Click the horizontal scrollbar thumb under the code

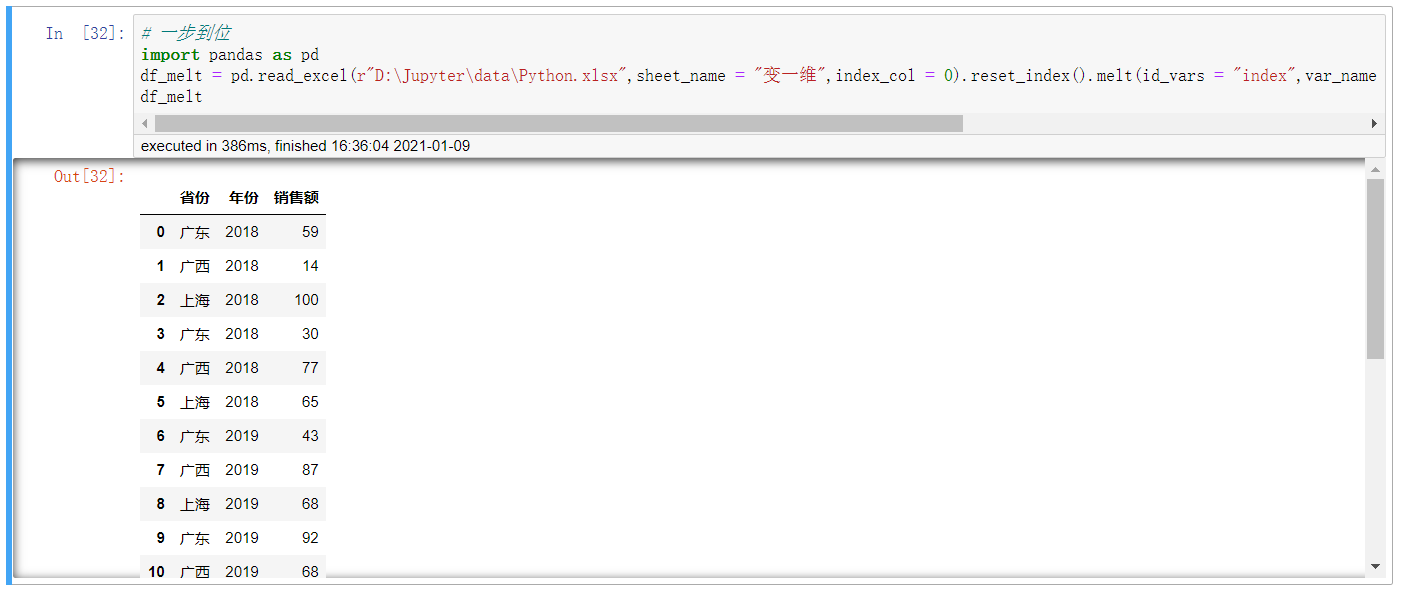pos(558,124)
